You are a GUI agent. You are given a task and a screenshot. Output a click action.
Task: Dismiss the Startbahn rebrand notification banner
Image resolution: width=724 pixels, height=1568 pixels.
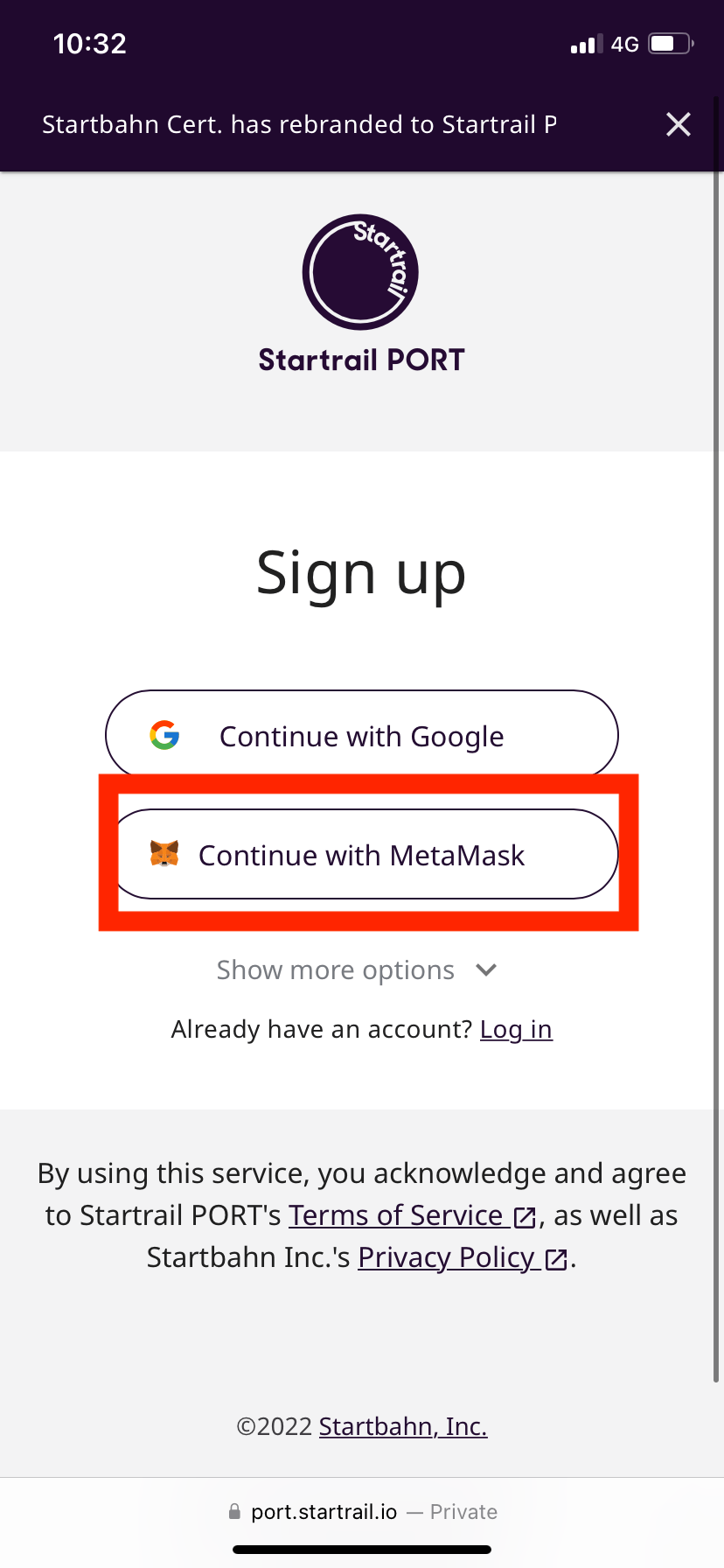coord(679,124)
